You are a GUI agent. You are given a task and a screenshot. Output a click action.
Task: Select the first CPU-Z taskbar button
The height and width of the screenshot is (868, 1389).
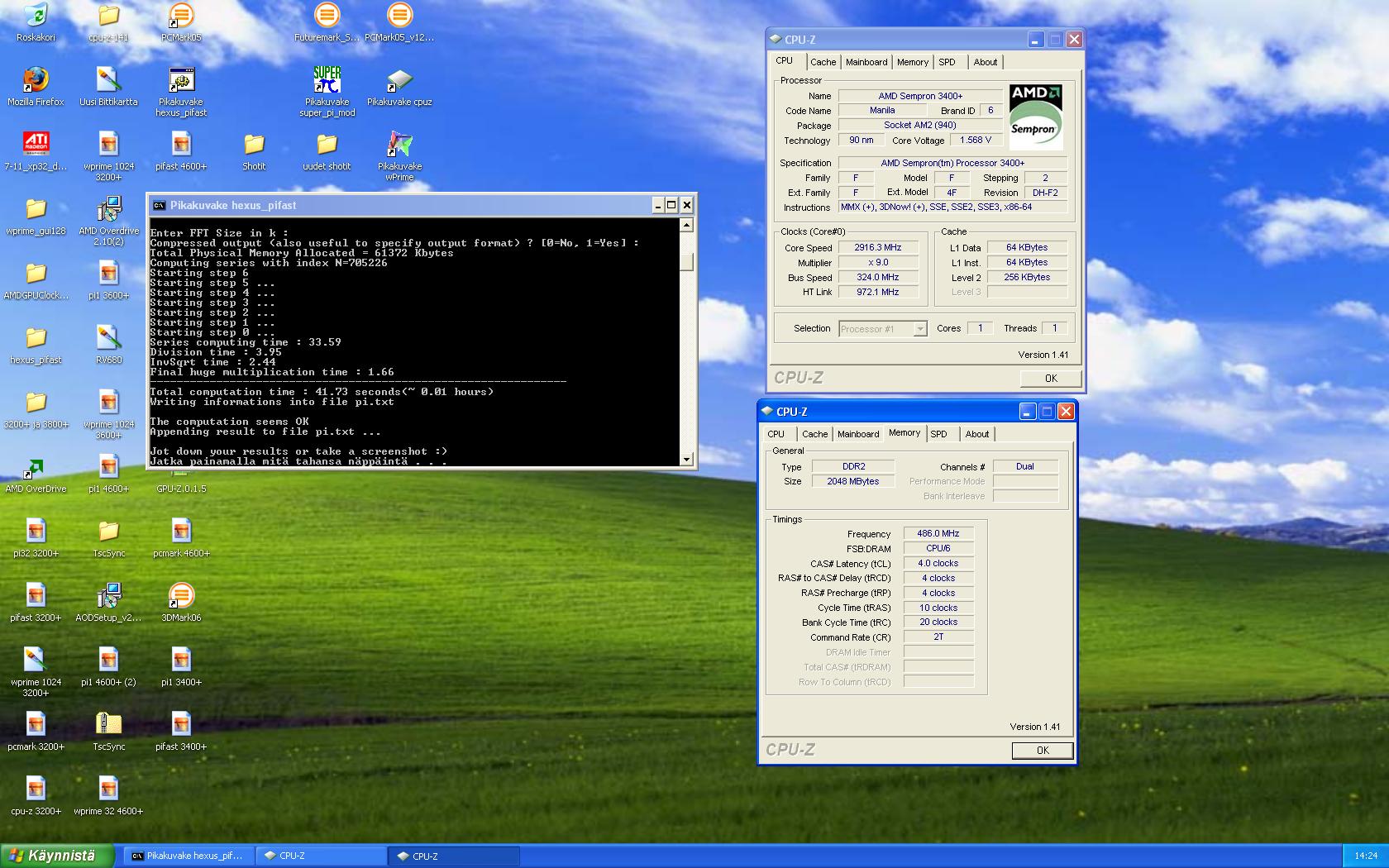322,856
